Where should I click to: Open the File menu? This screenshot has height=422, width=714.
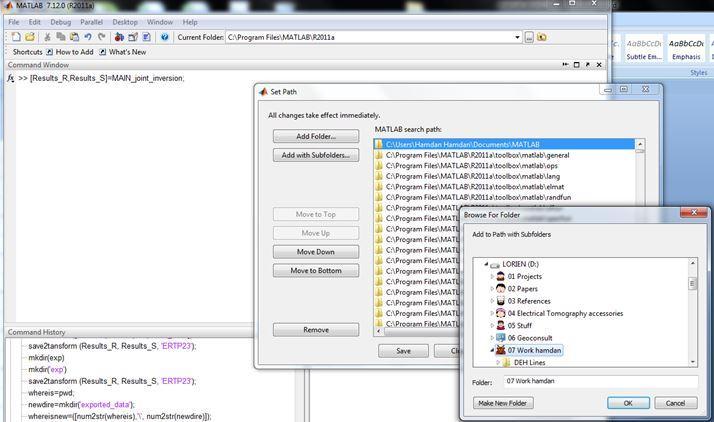(14, 22)
